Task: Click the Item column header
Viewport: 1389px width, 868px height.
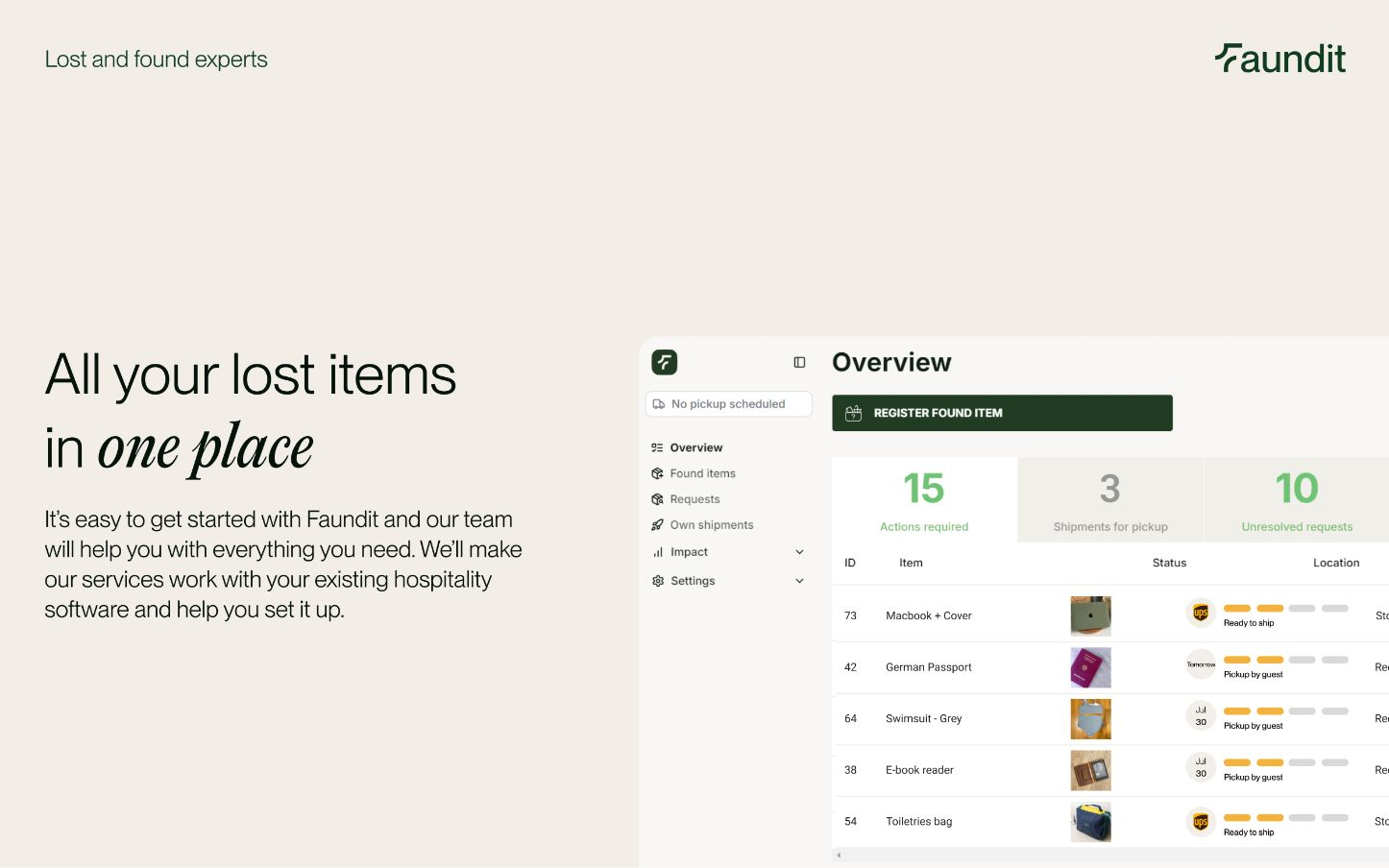Action: [911, 563]
